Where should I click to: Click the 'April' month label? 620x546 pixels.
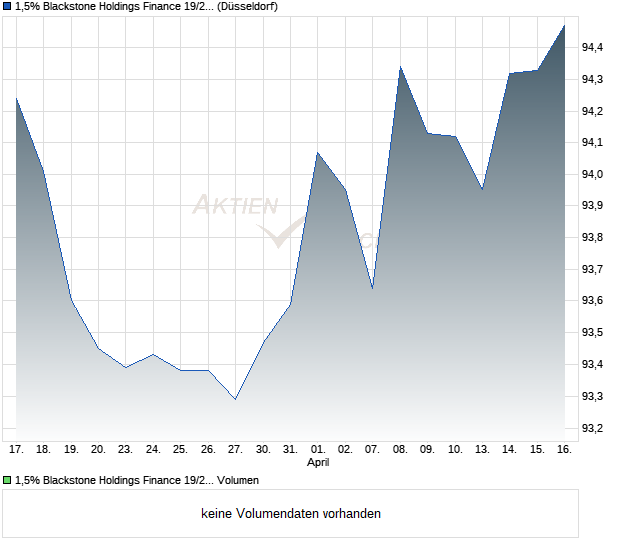pos(318,462)
